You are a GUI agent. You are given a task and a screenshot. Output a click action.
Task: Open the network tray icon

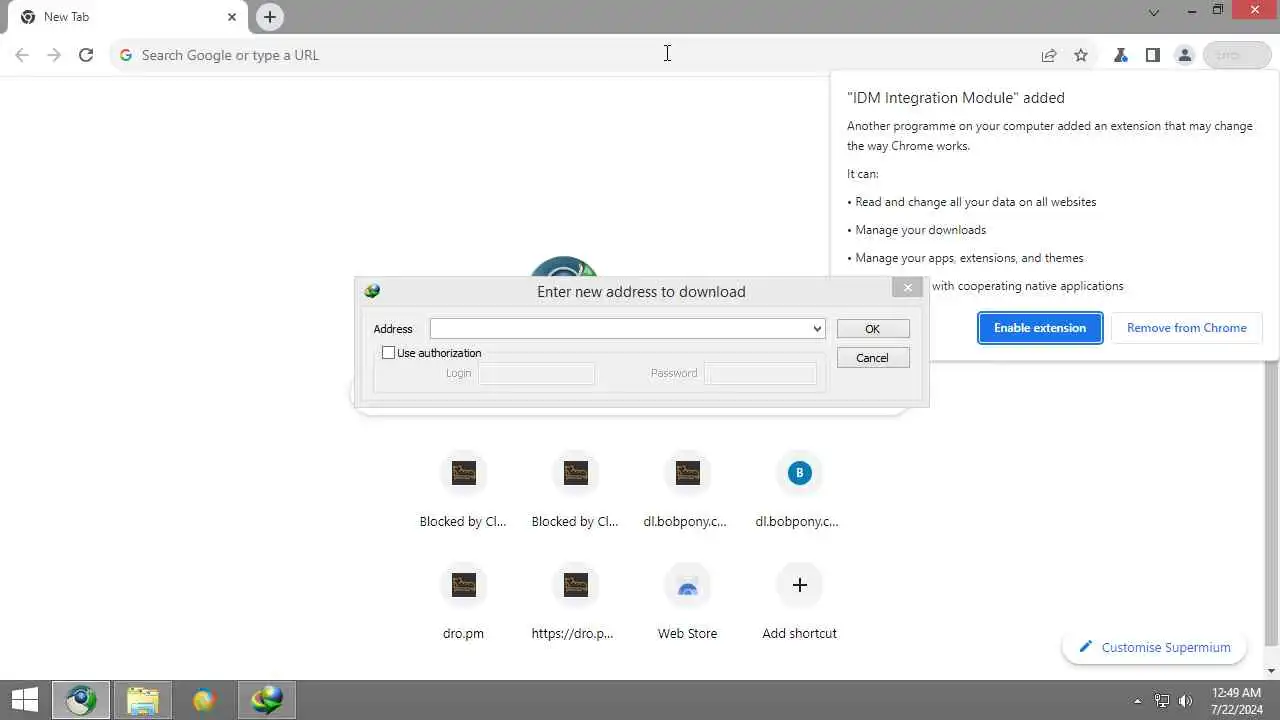click(1162, 701)
